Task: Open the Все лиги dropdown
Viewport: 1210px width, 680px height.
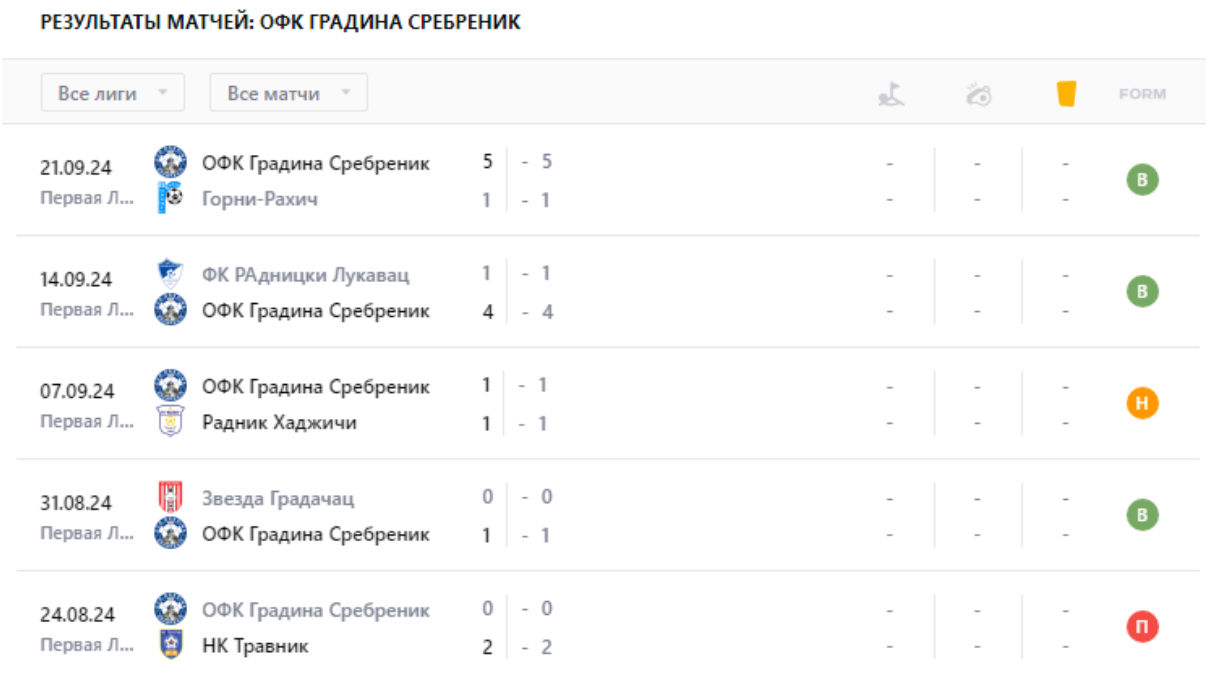Action: point(113,93)
